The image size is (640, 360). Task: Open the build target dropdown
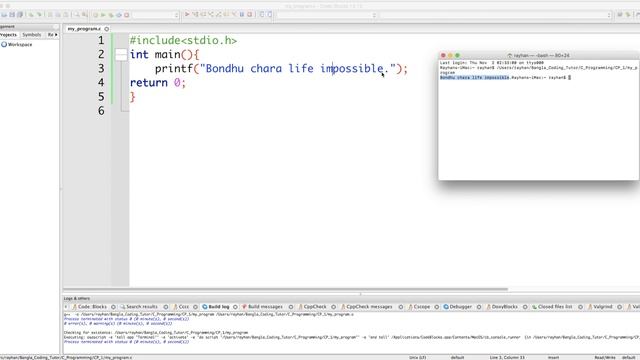tap(156, 15)
